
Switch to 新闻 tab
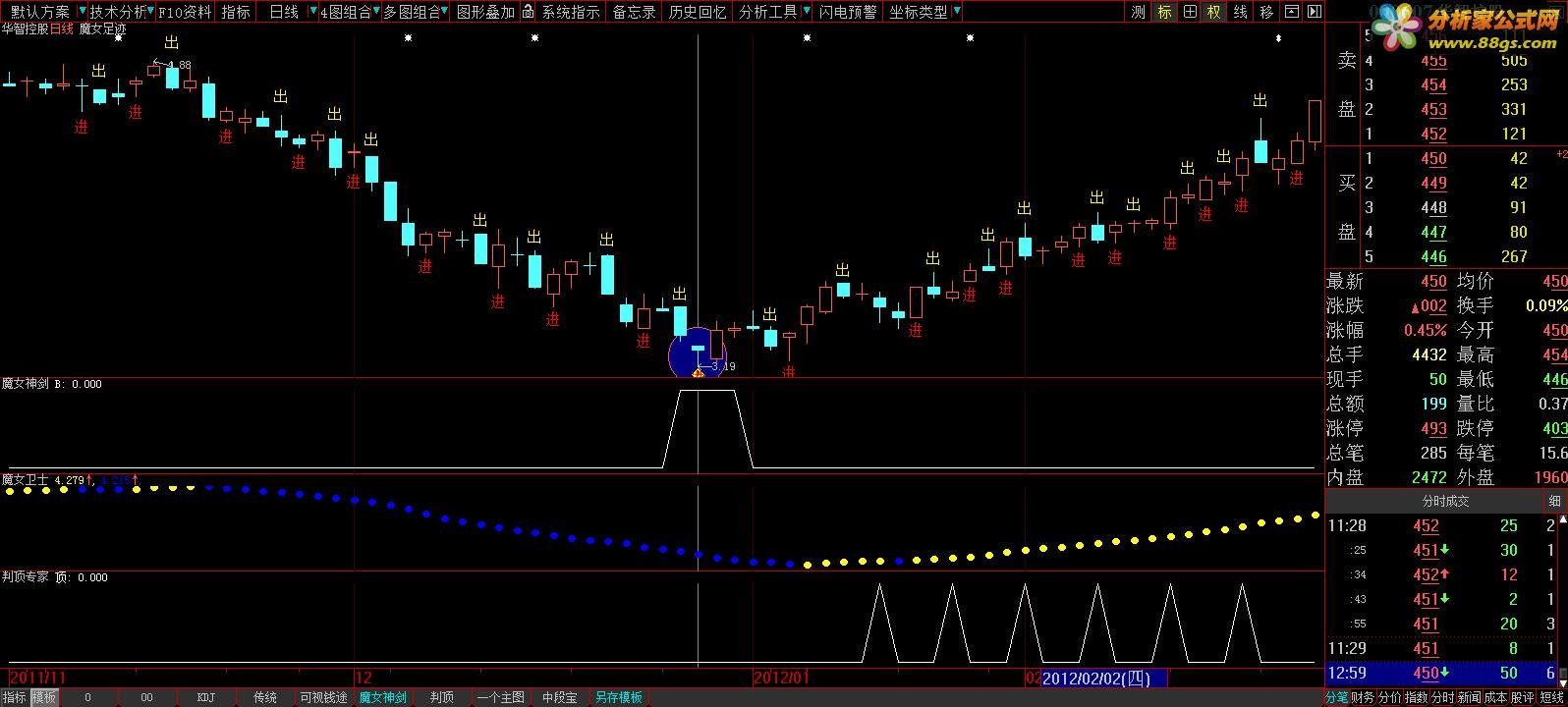click(1470, 697)
